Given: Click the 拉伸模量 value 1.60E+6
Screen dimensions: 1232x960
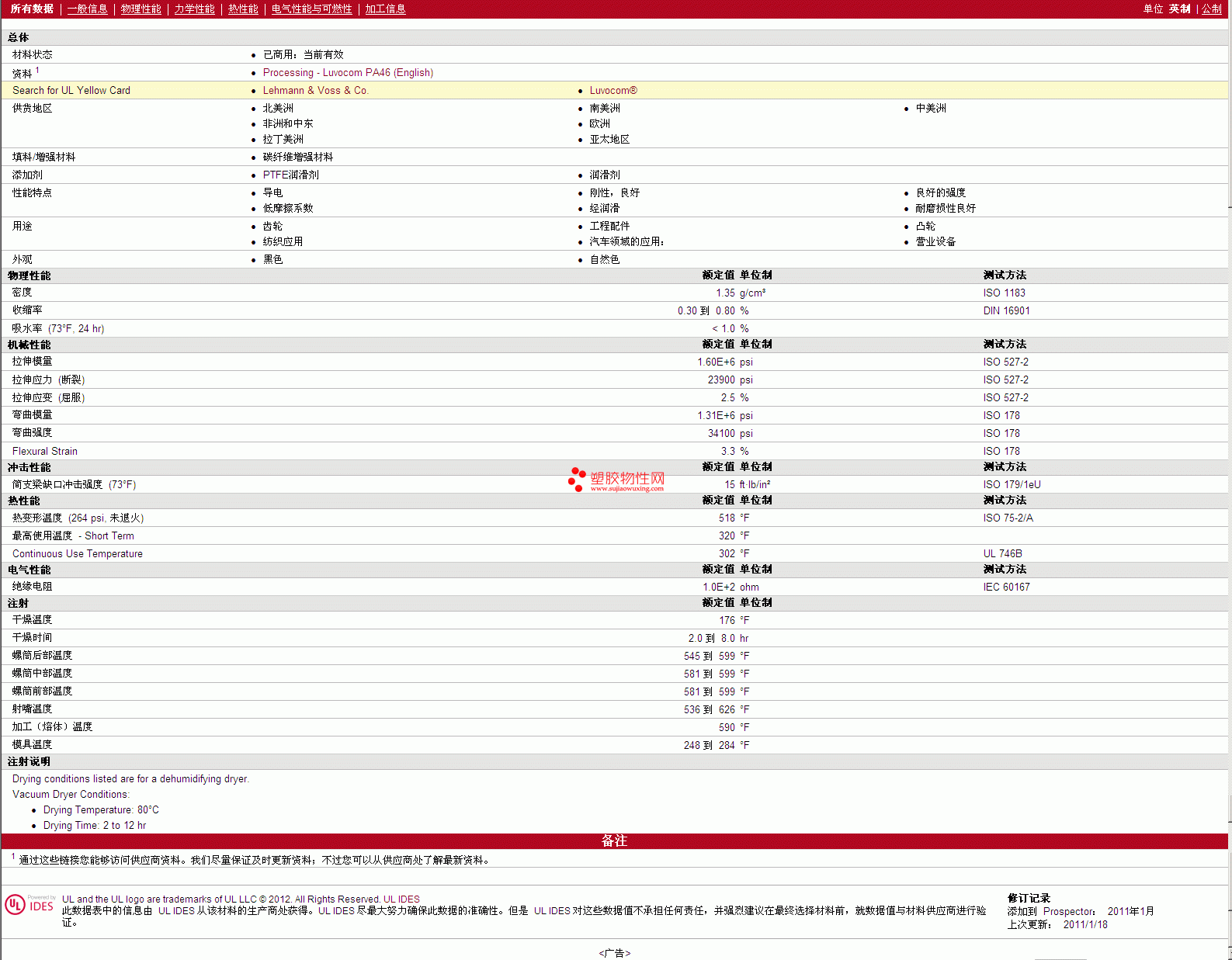Looking at the screenshot, I should click(x=716, y=362).
